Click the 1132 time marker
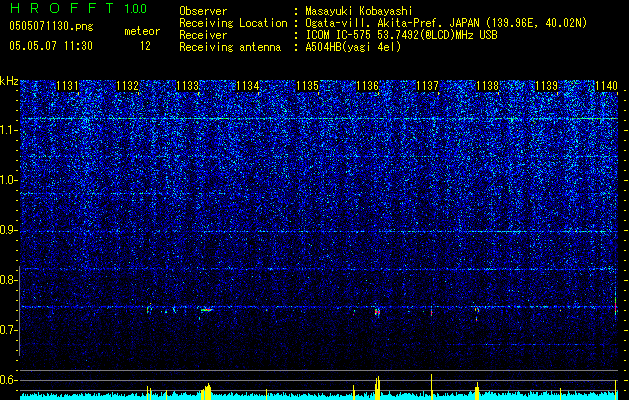Screen dimensions: 629x400 (x=127, y=86)
